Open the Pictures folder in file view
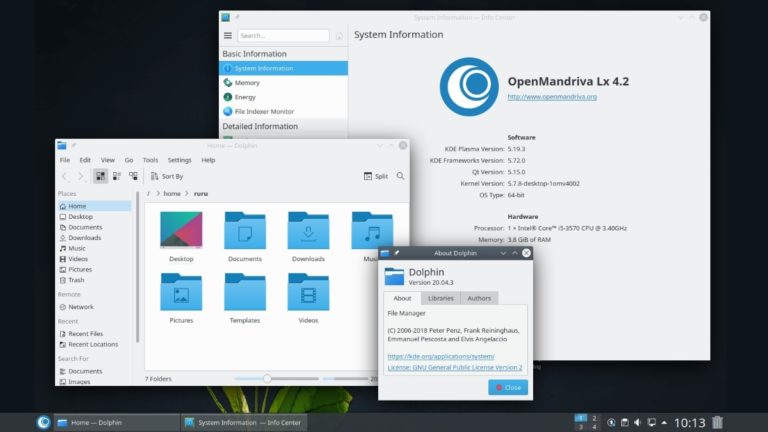Image resolution: width=768 pixels, height=432 pixels. coord(181,296)
